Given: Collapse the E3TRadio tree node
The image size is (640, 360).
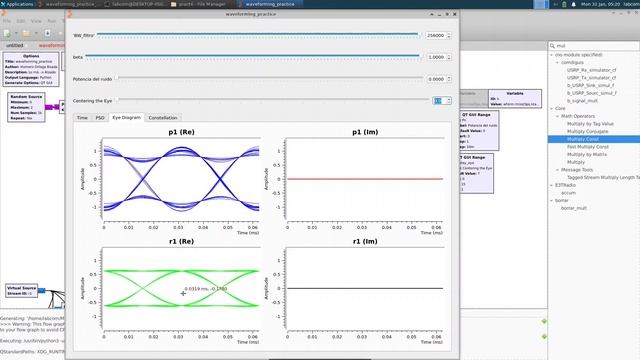Looking at the screenshot, I should tap(551, 185).
